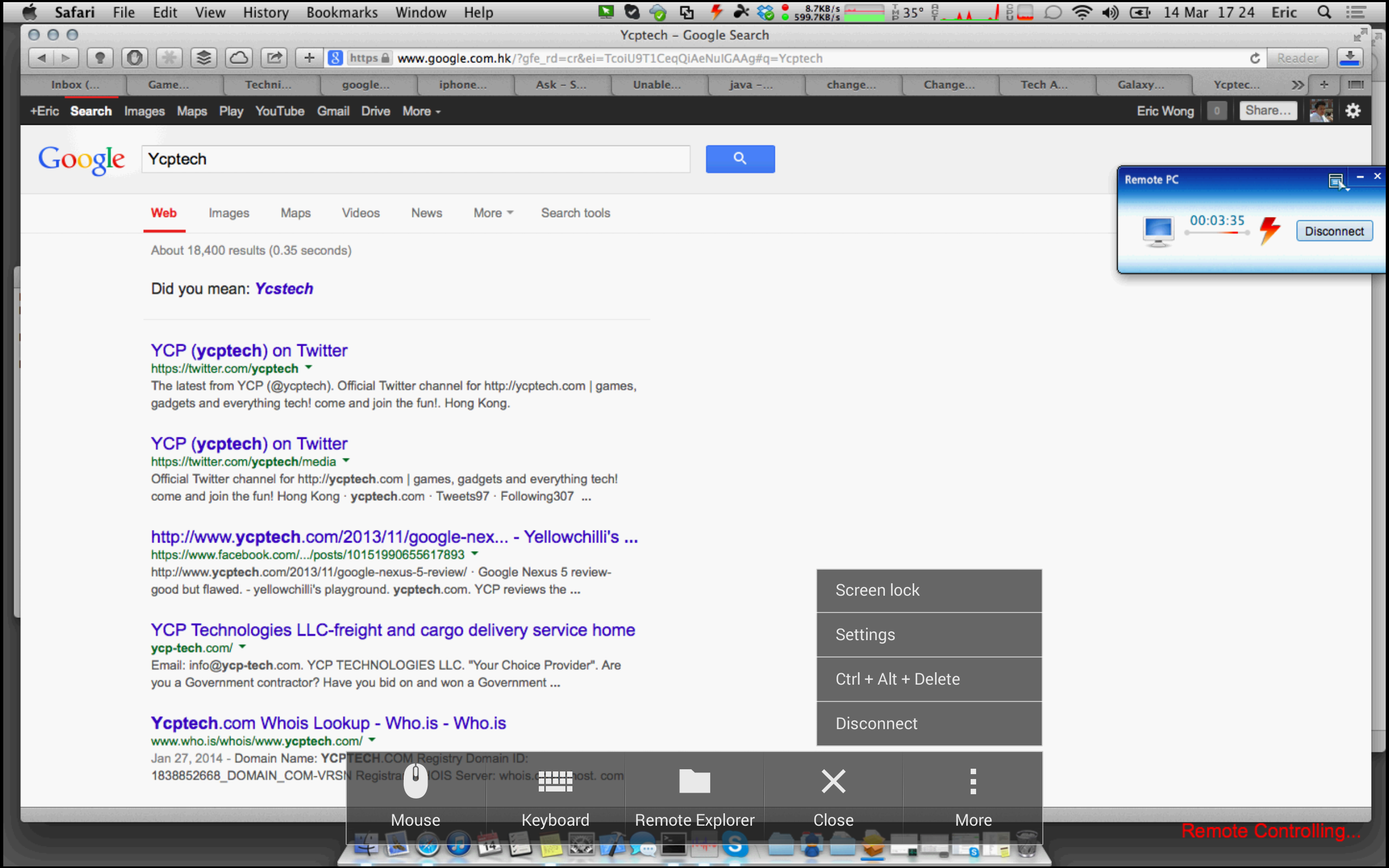The width and height of the screenshot is (1389, 868).
Task: Show more tabs via double chevron
Action: 1297,85
